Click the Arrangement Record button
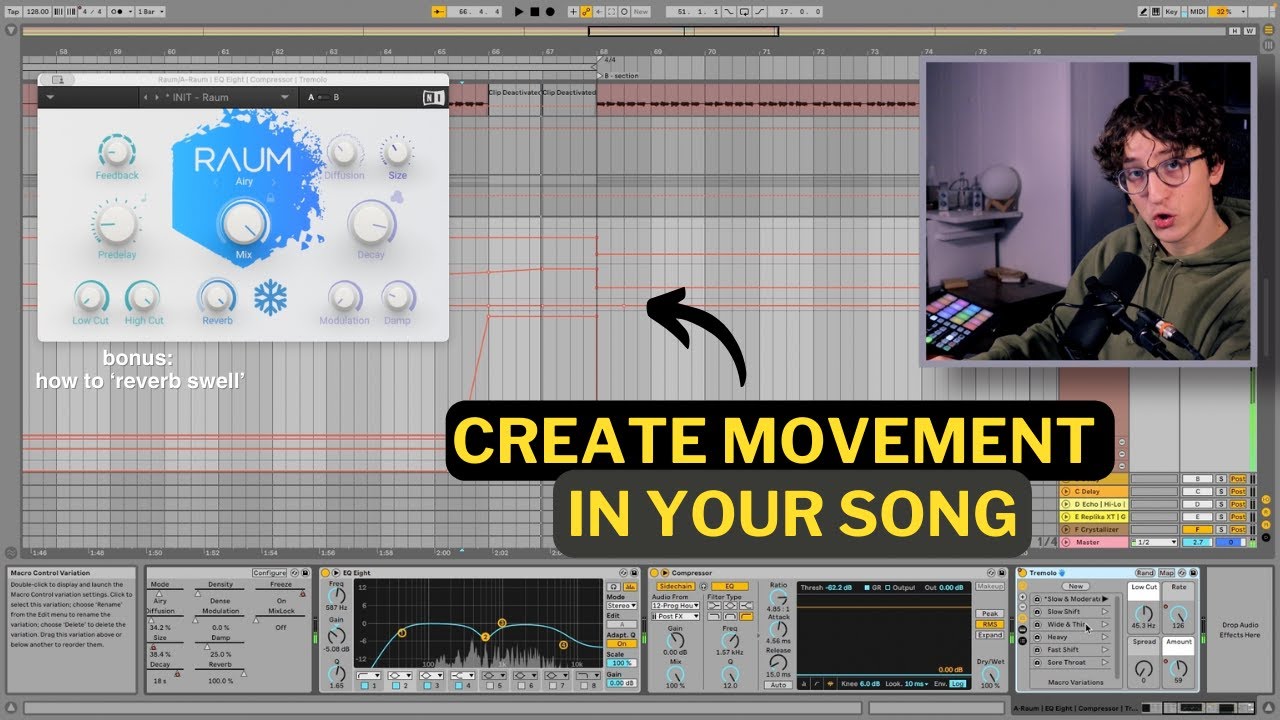Viewport: 1280px width, 720px height. click(550, 11)
